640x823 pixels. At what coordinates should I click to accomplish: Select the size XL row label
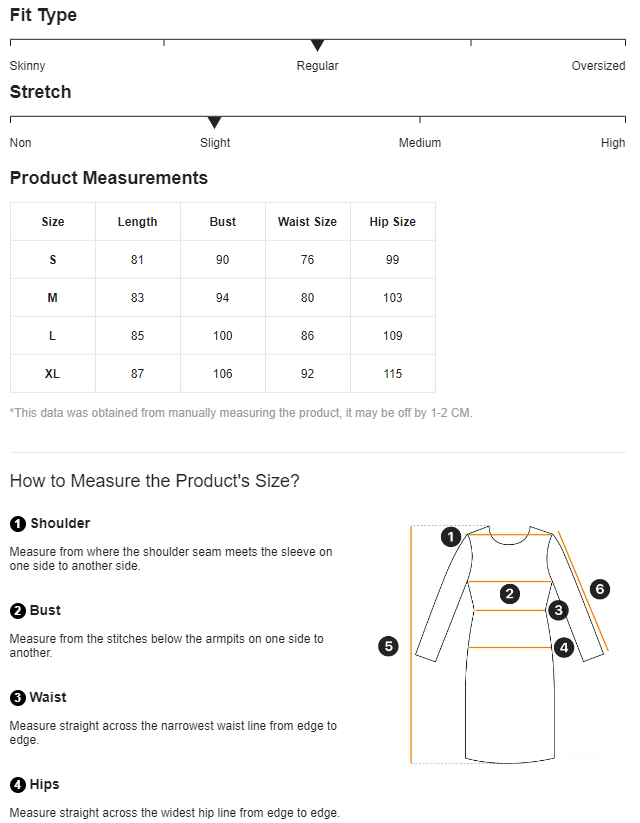pyautogui.click(x=53, y=374)
